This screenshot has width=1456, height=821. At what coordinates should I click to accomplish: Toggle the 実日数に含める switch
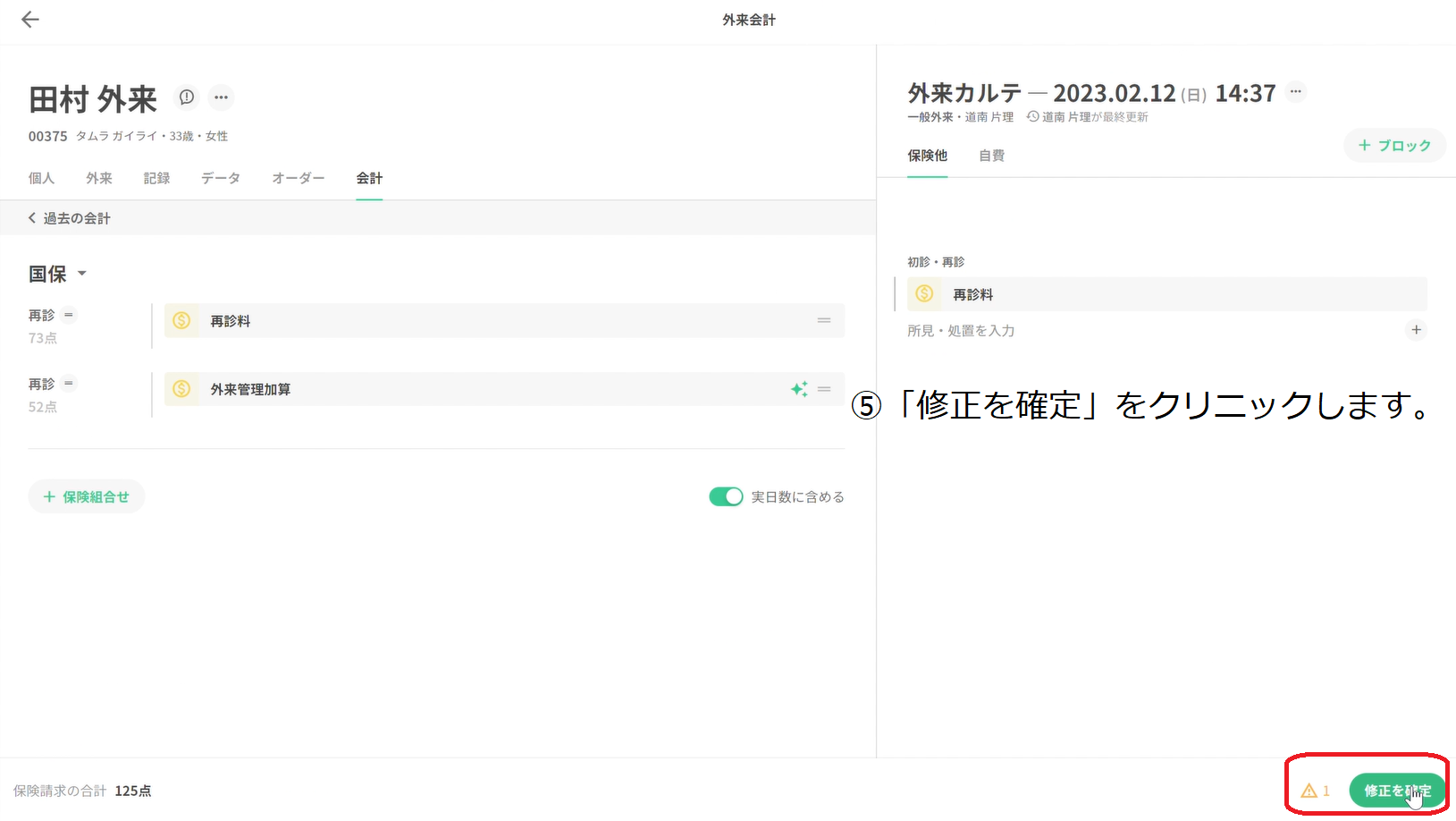726,496
